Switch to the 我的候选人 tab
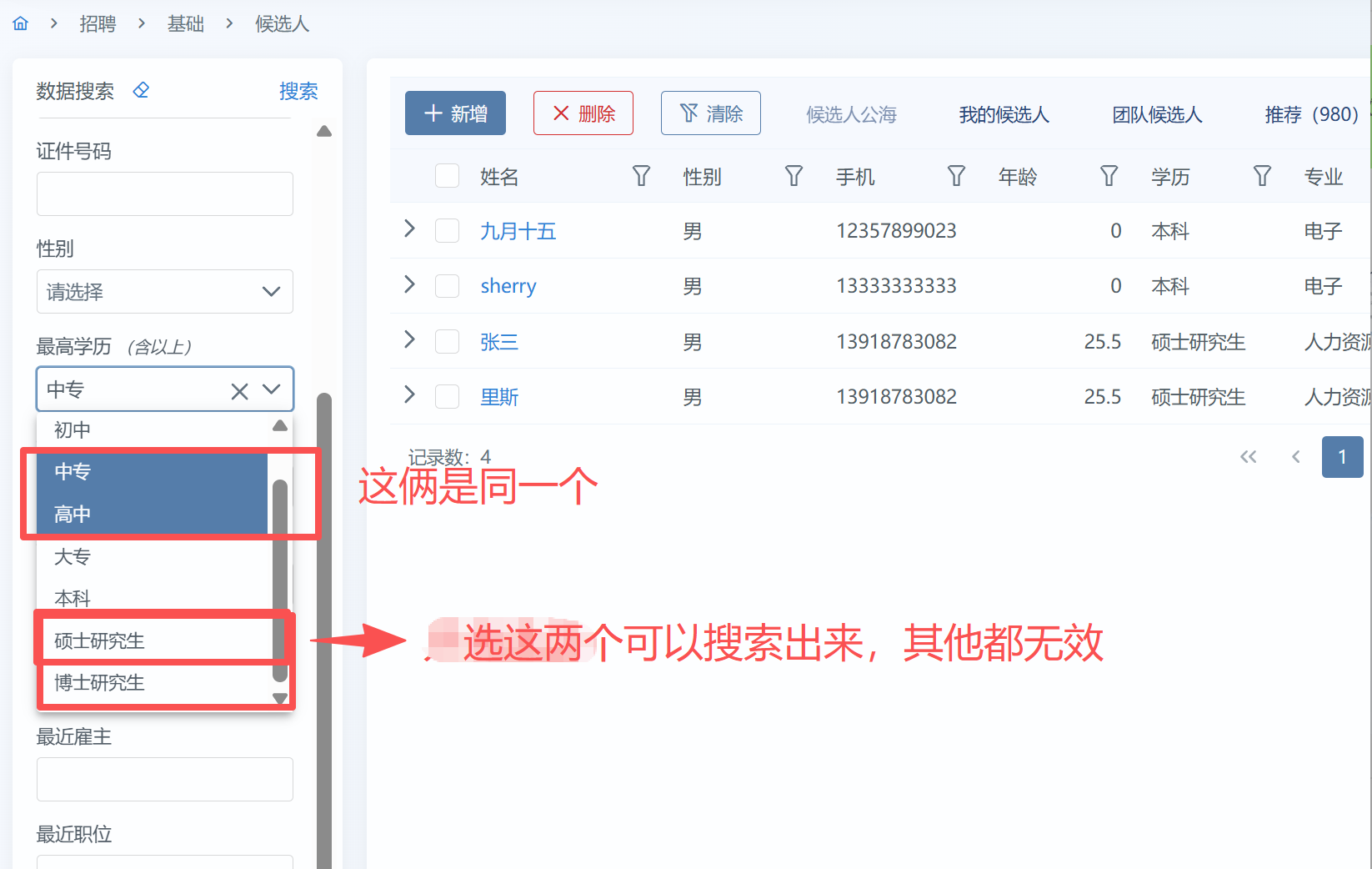The image size is (1372, 869). (x=1004, y=114)
